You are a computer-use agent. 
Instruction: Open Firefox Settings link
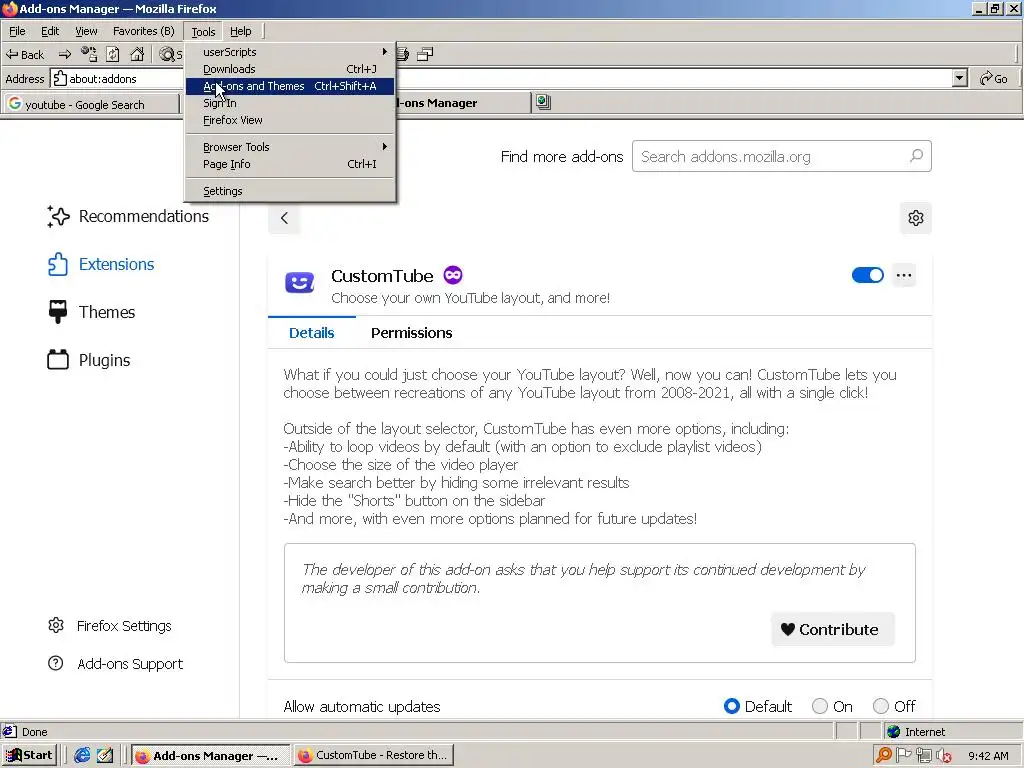tap(110, 626)
